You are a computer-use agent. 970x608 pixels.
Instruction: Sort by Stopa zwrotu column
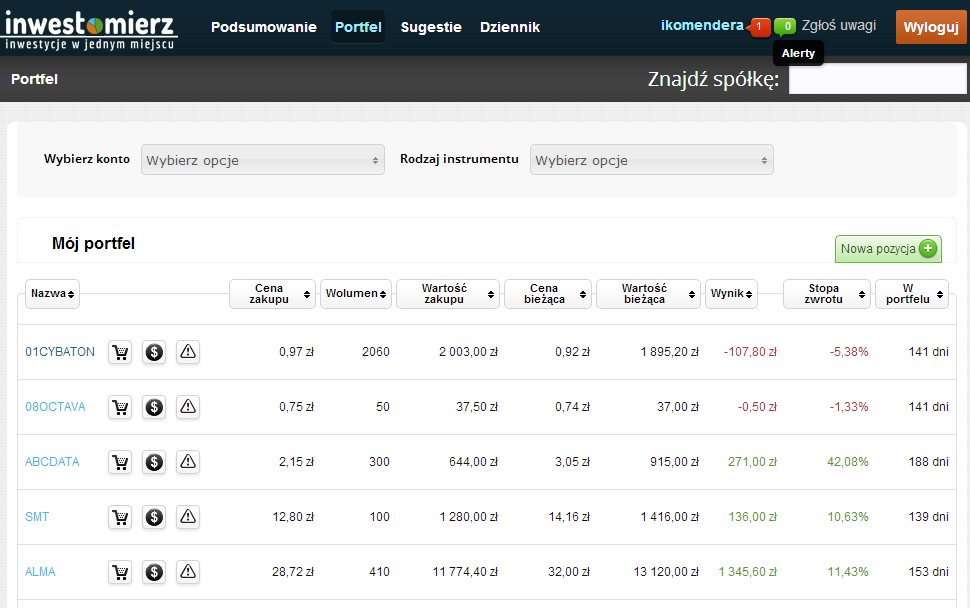click(827, 294)
